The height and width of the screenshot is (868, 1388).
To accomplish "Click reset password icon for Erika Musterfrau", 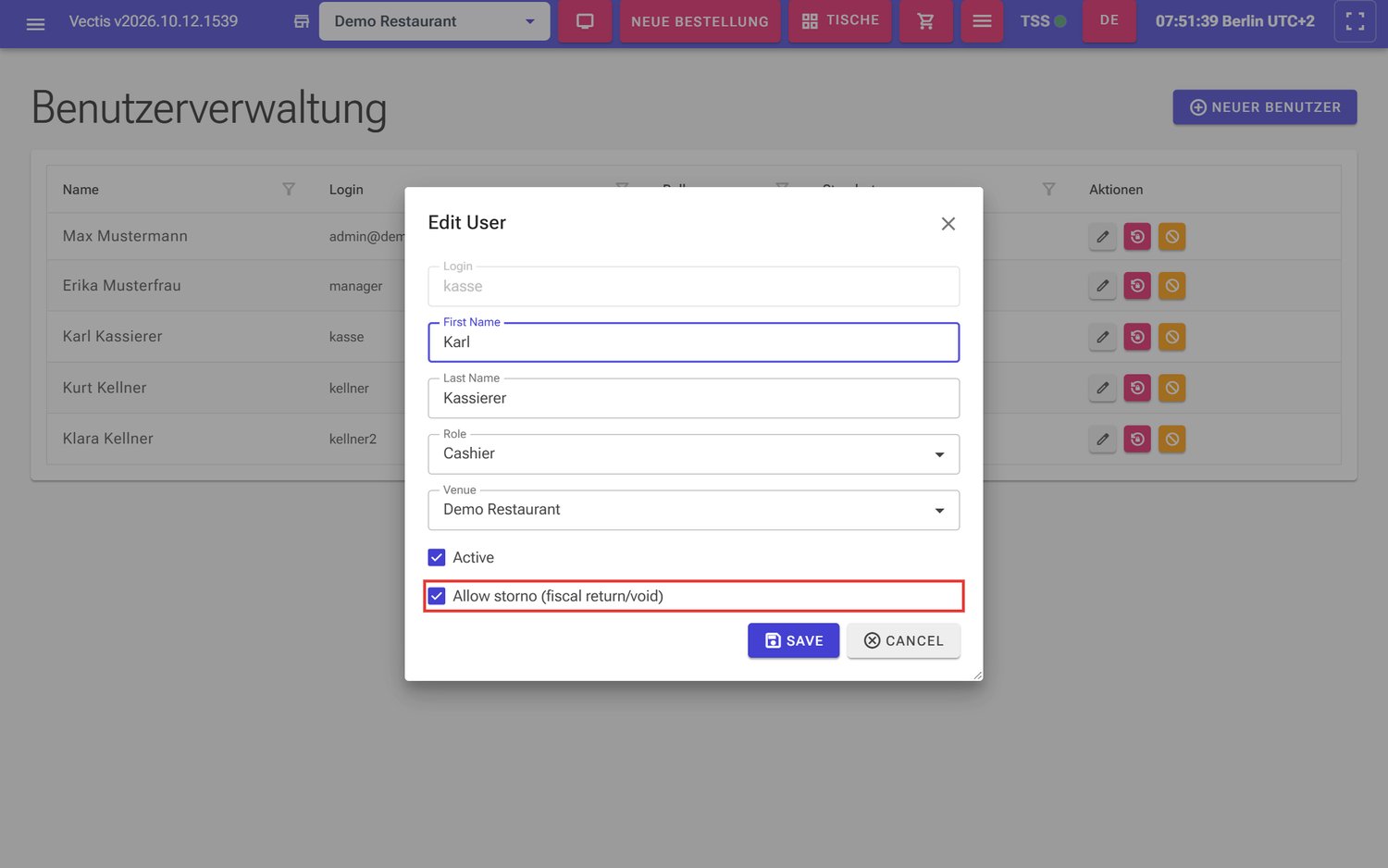I will tap(1137, 286).
